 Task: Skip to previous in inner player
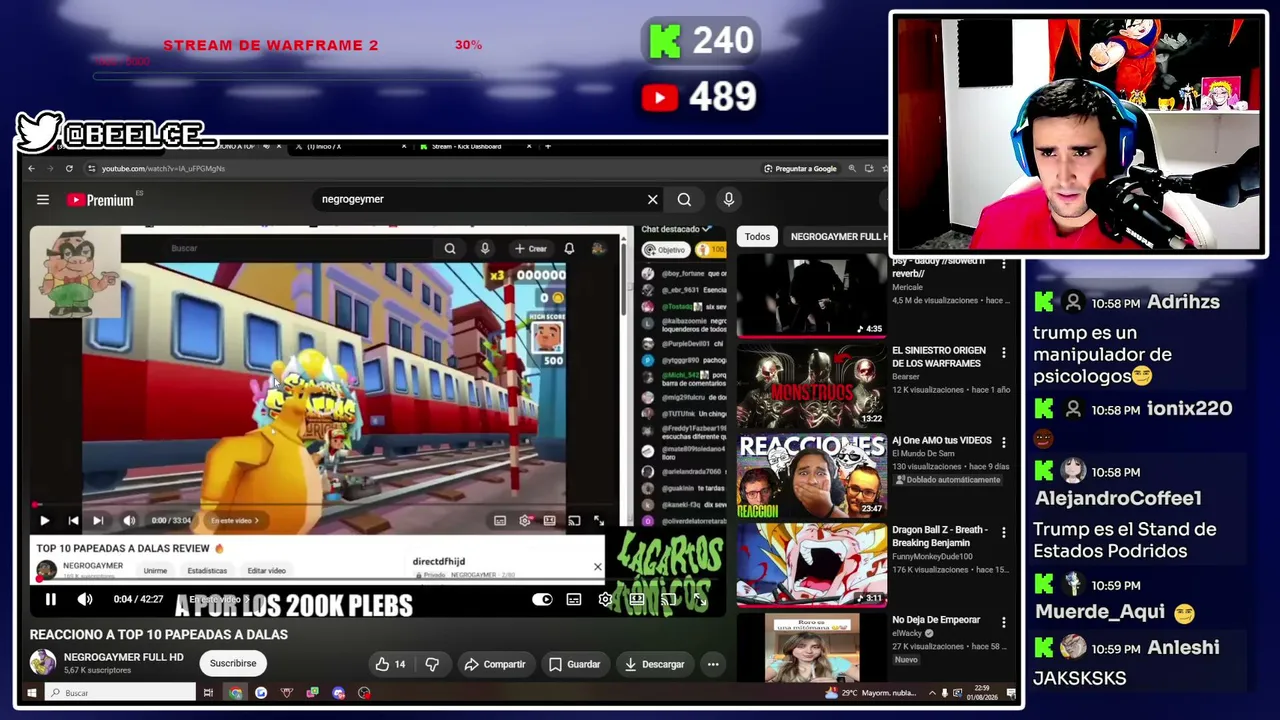point(73,521)
